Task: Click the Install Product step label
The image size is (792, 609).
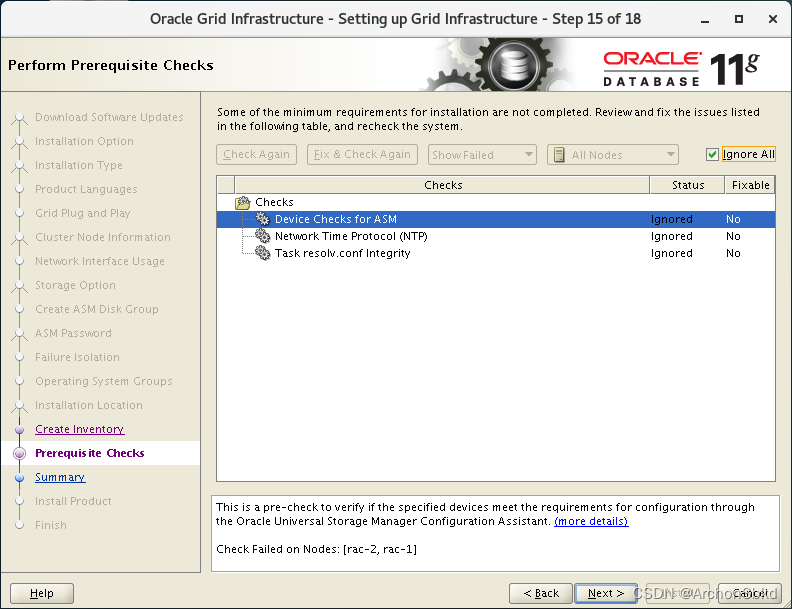Action: [x=73, y=501]
